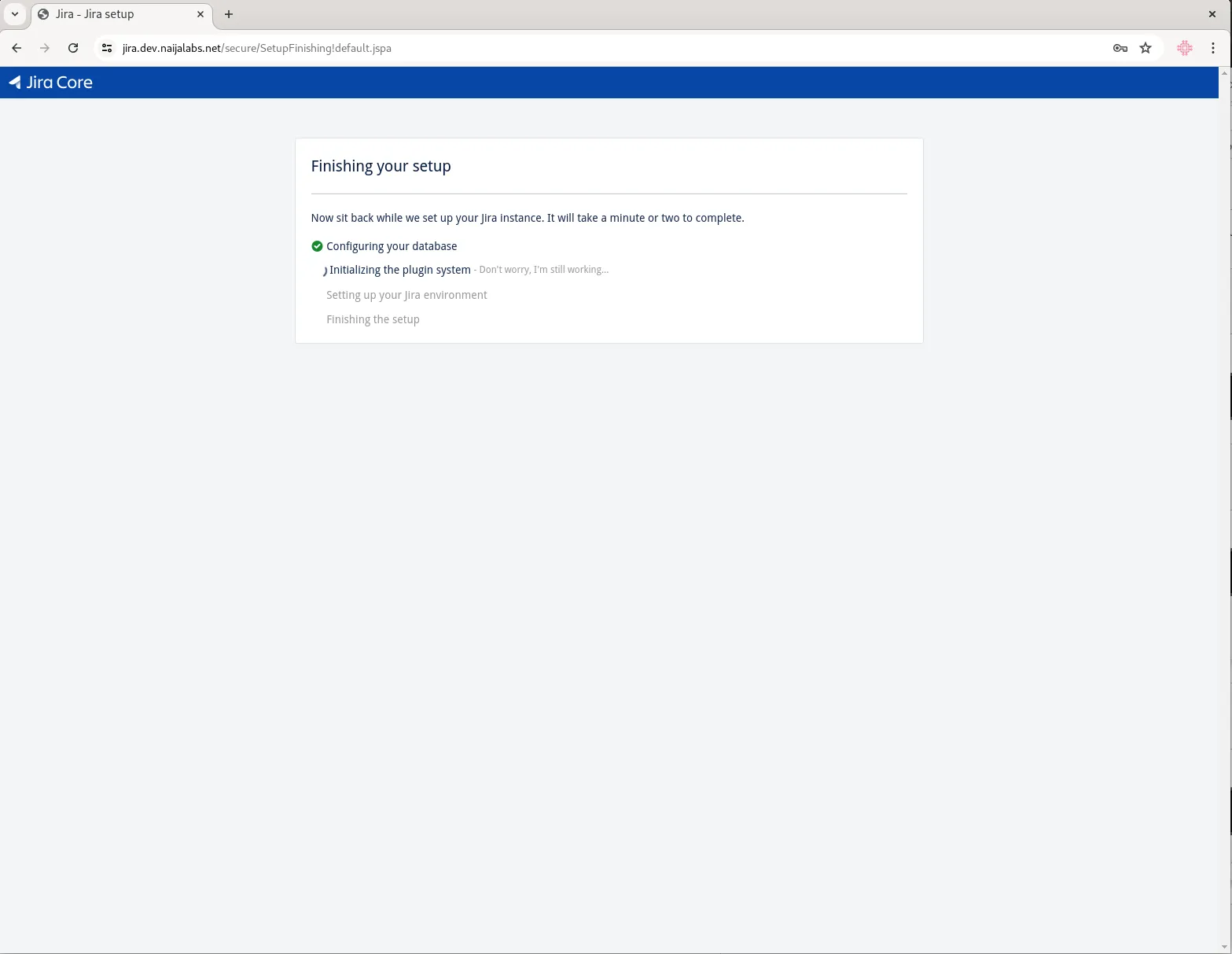This screenshot has width=1232, height=954.
Task: Click 'Setting up your Jira environment' text
Action: click(406, 295)
